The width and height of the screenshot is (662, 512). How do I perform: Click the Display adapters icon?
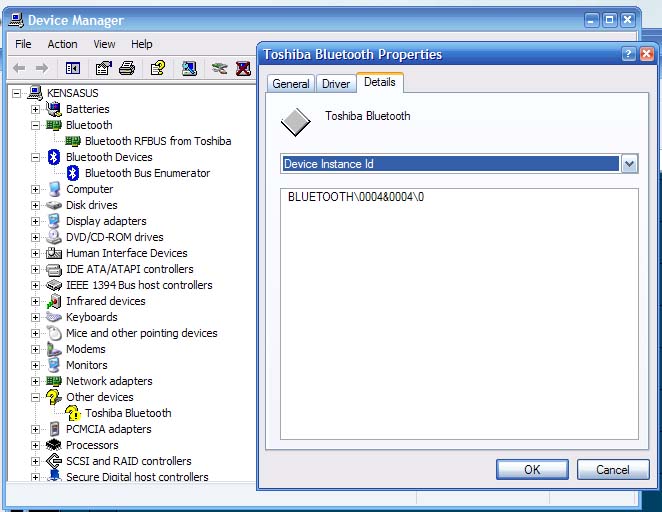click(x=54, y=221)
